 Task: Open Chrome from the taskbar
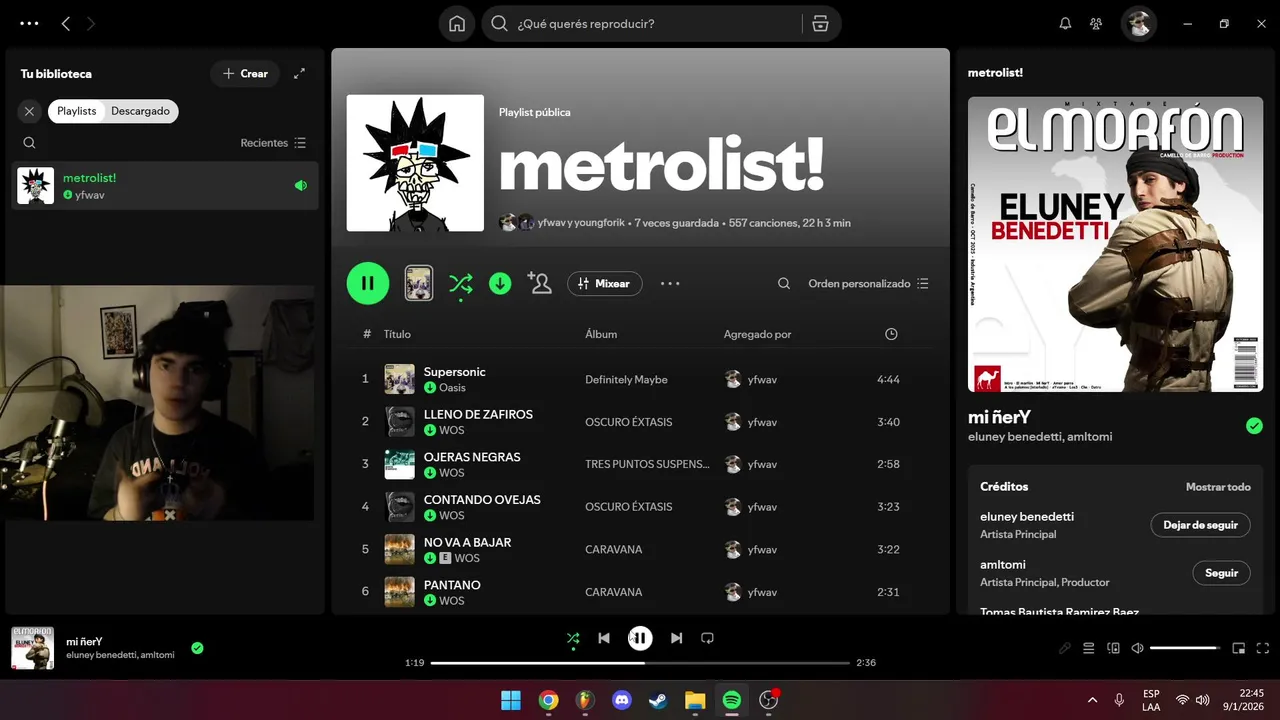click(548, 700)
